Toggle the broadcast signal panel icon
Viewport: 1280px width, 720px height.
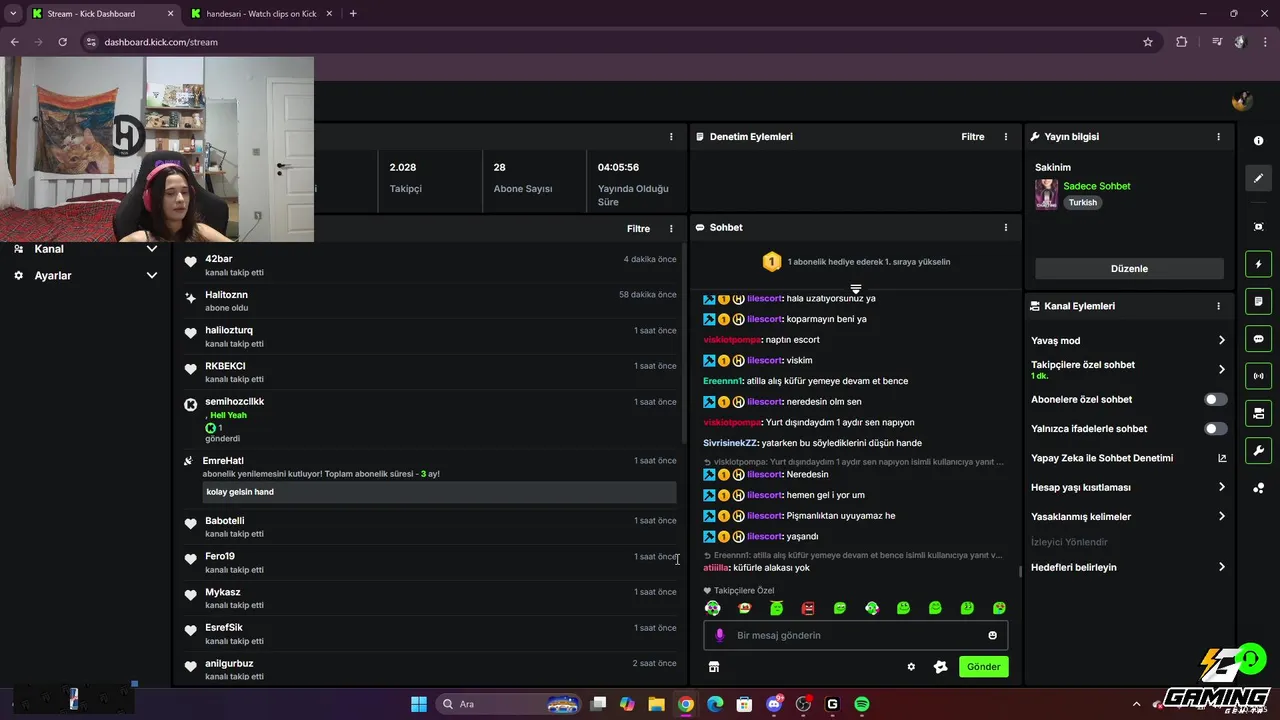tap(1258, 376)
